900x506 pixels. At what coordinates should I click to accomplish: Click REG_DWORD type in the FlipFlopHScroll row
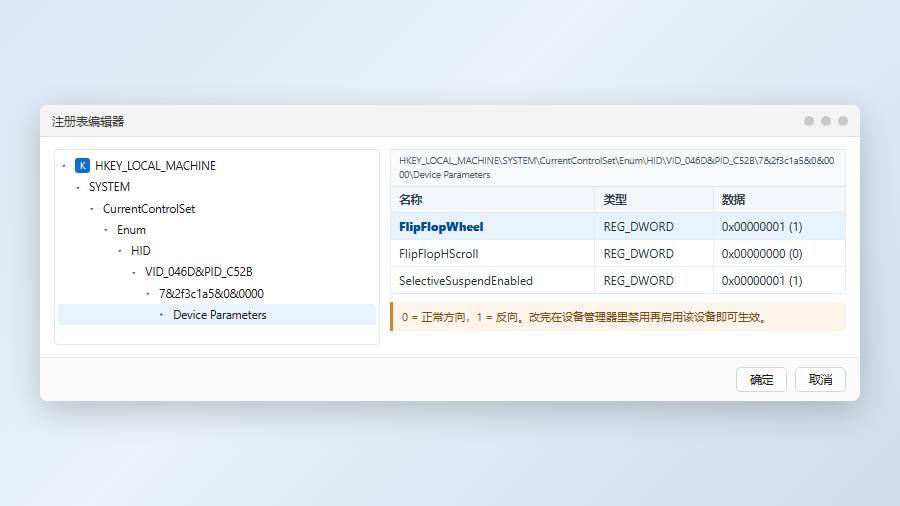[x=638, y=254]
